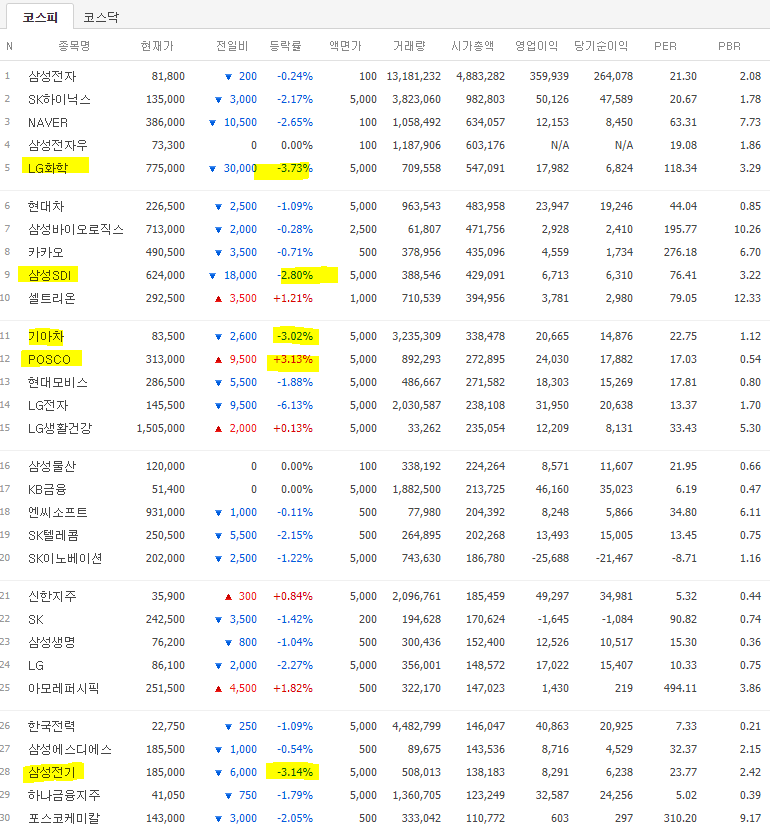Select 셀트리온 PBR value 12.33
The height and width of the screenshot is (838, 770).
click(747, 298)
